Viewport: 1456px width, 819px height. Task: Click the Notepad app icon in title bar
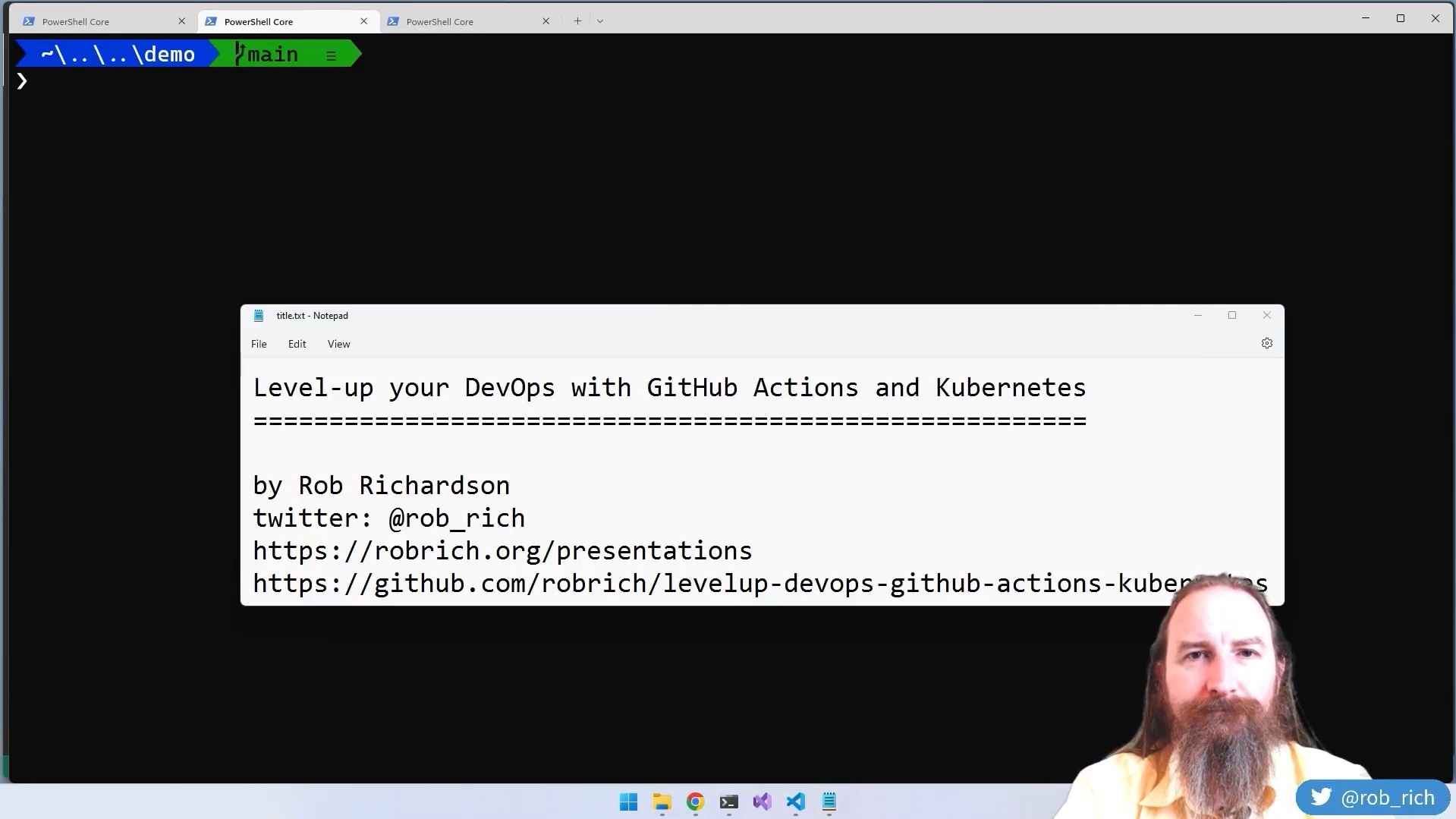pyautogui.click(x=259, y=316)
